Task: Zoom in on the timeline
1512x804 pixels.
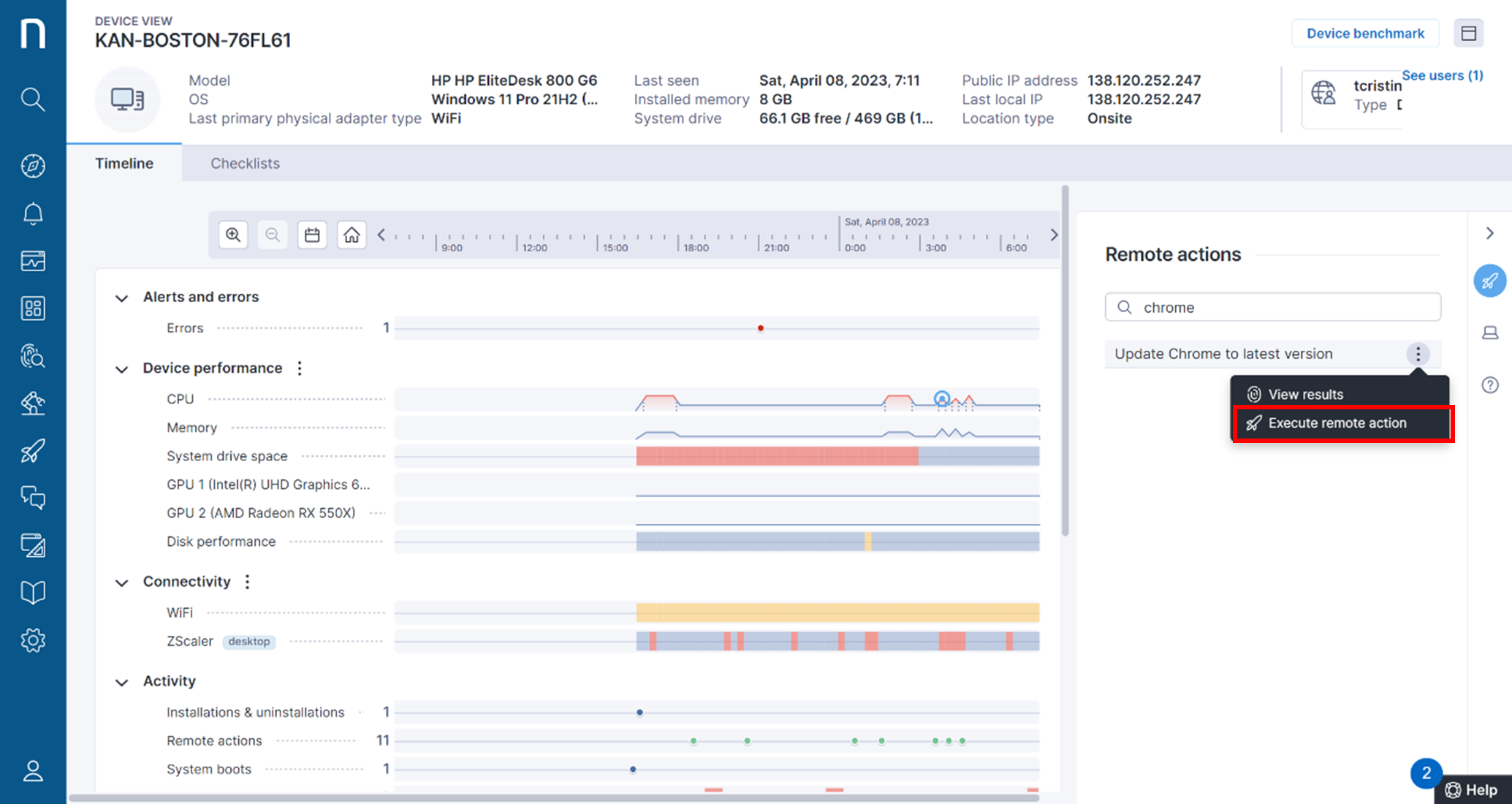Action: pos(233,235)
